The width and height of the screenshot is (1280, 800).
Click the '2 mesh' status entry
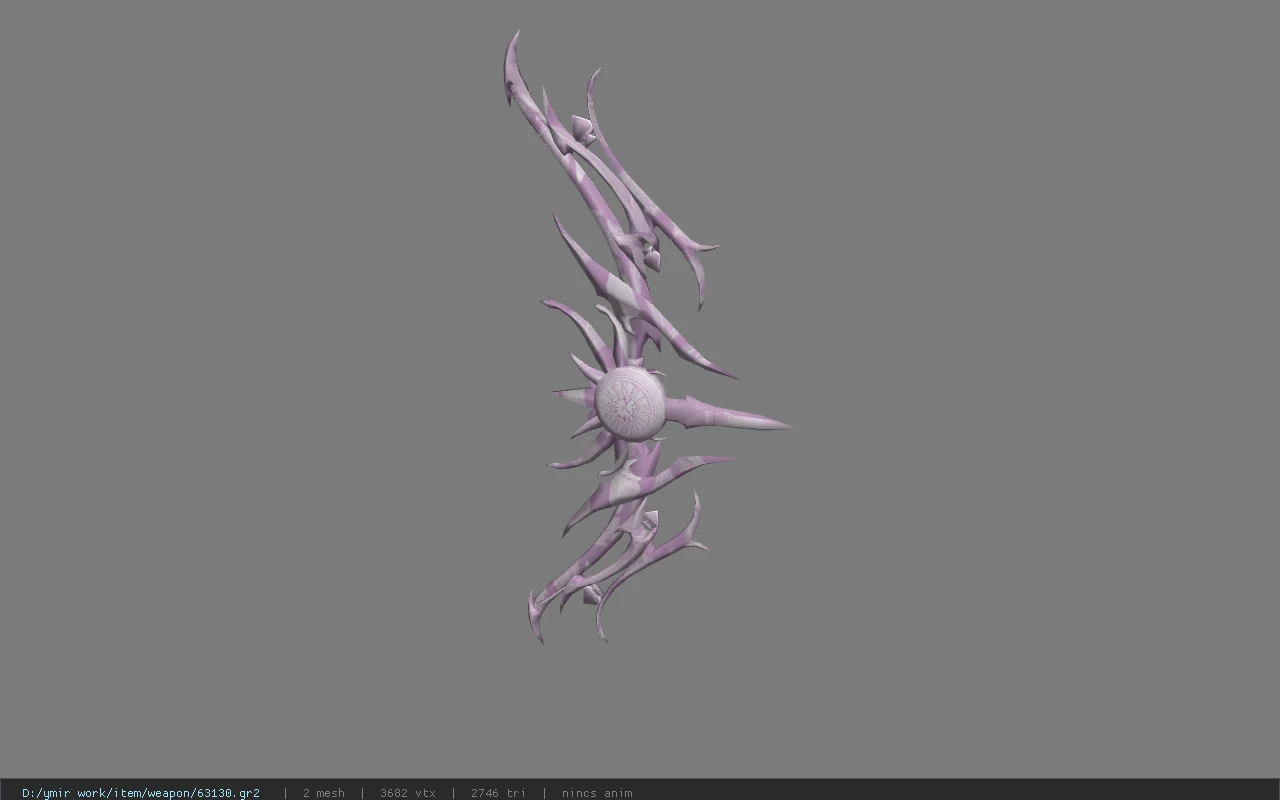click(x=324, y=793)
